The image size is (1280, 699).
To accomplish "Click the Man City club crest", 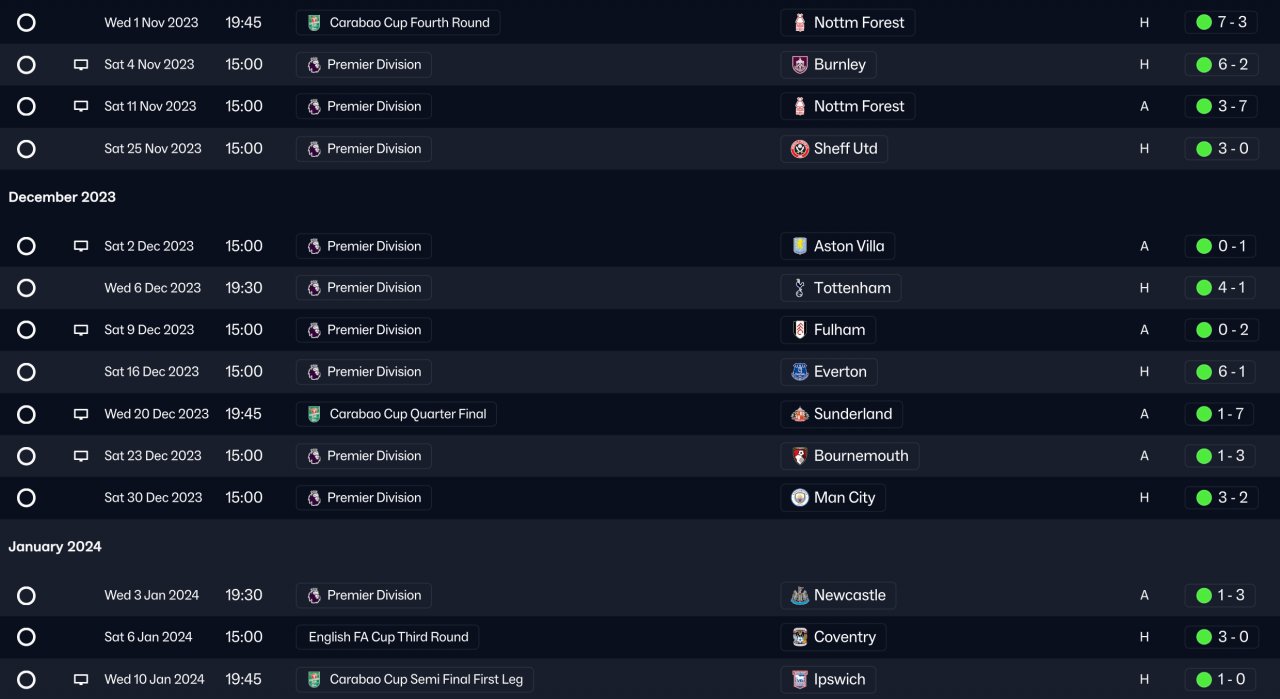I will coord(799,498).
